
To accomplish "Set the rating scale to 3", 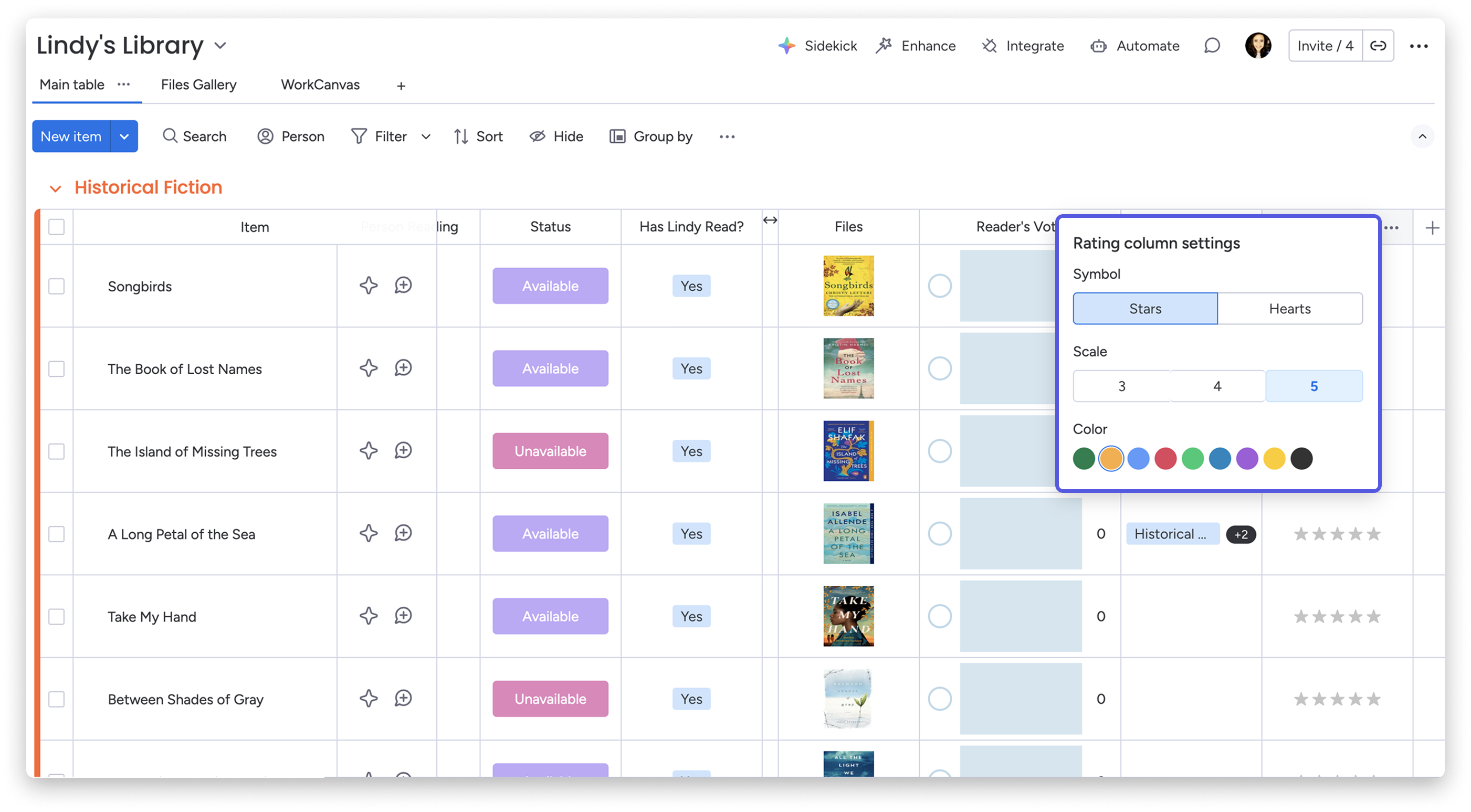I will pyautogui.click(x=1121, y=386).
